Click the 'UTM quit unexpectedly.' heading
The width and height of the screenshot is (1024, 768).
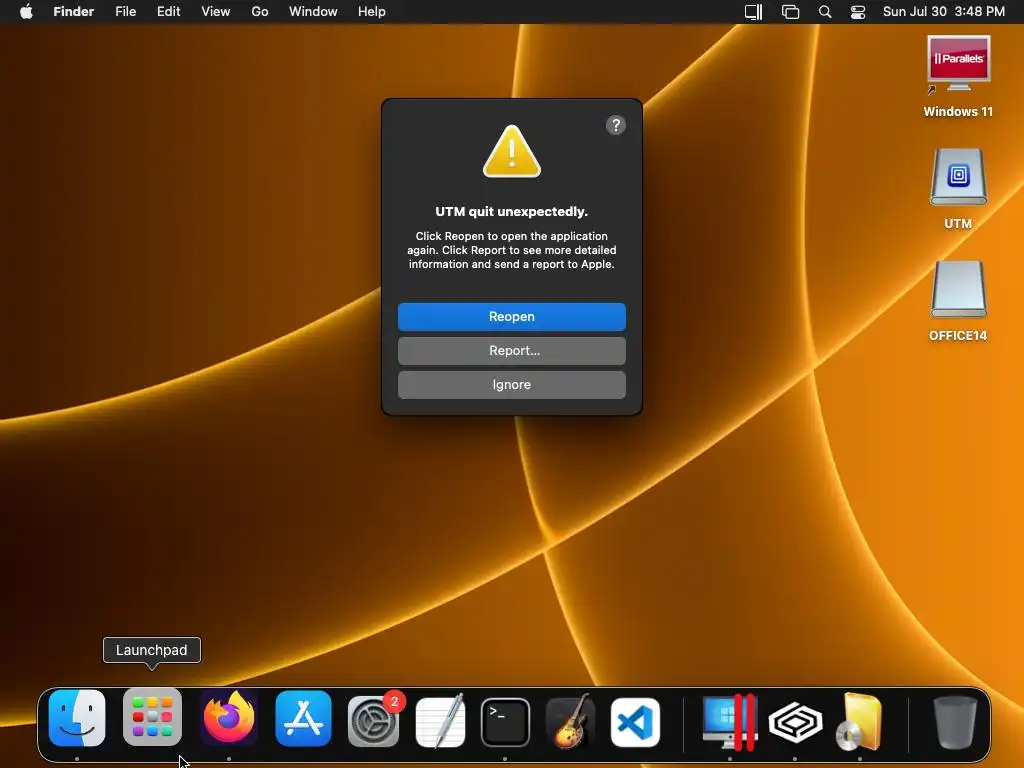(x=511, y=212)
